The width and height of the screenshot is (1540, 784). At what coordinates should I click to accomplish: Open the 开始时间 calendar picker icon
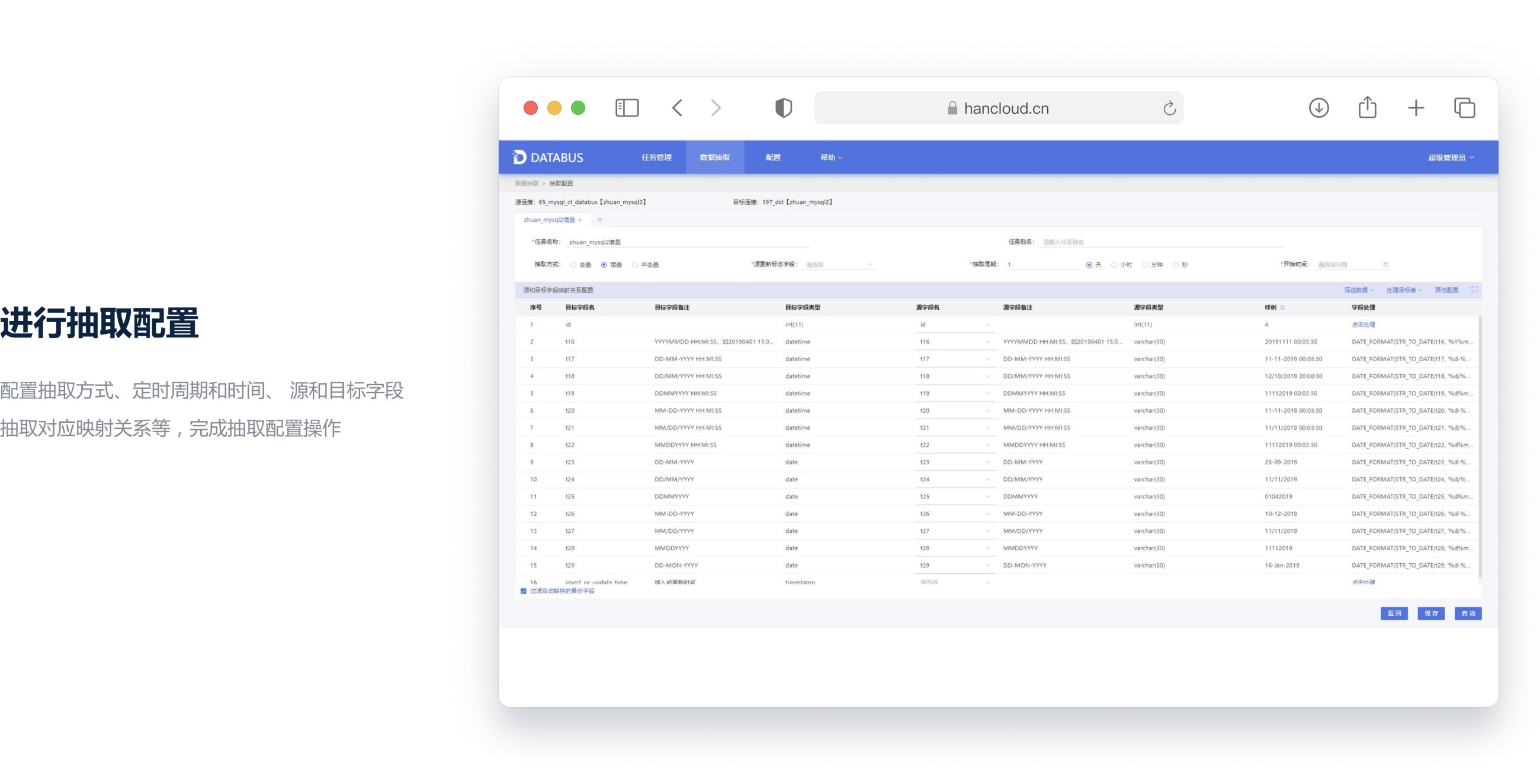tap(1385, 265)
